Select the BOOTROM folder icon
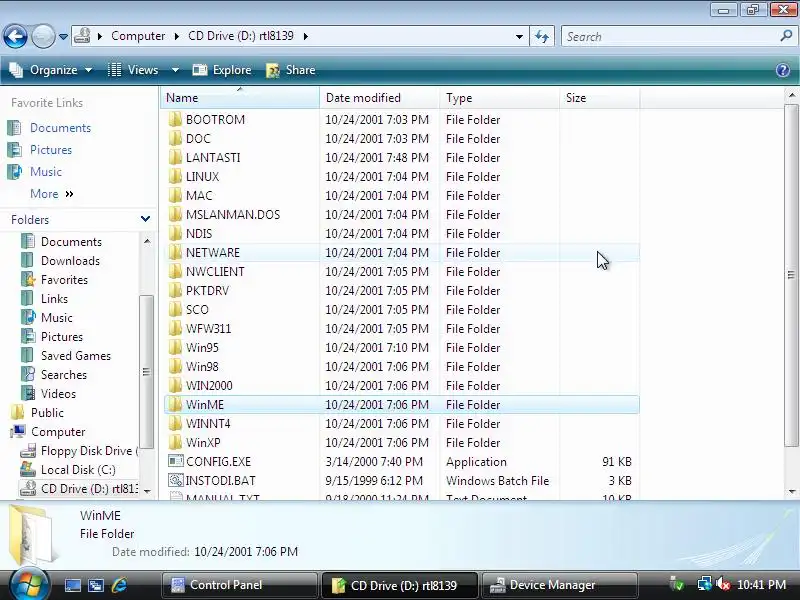This screenshot has width=800, height=600. tap(175, 119)
